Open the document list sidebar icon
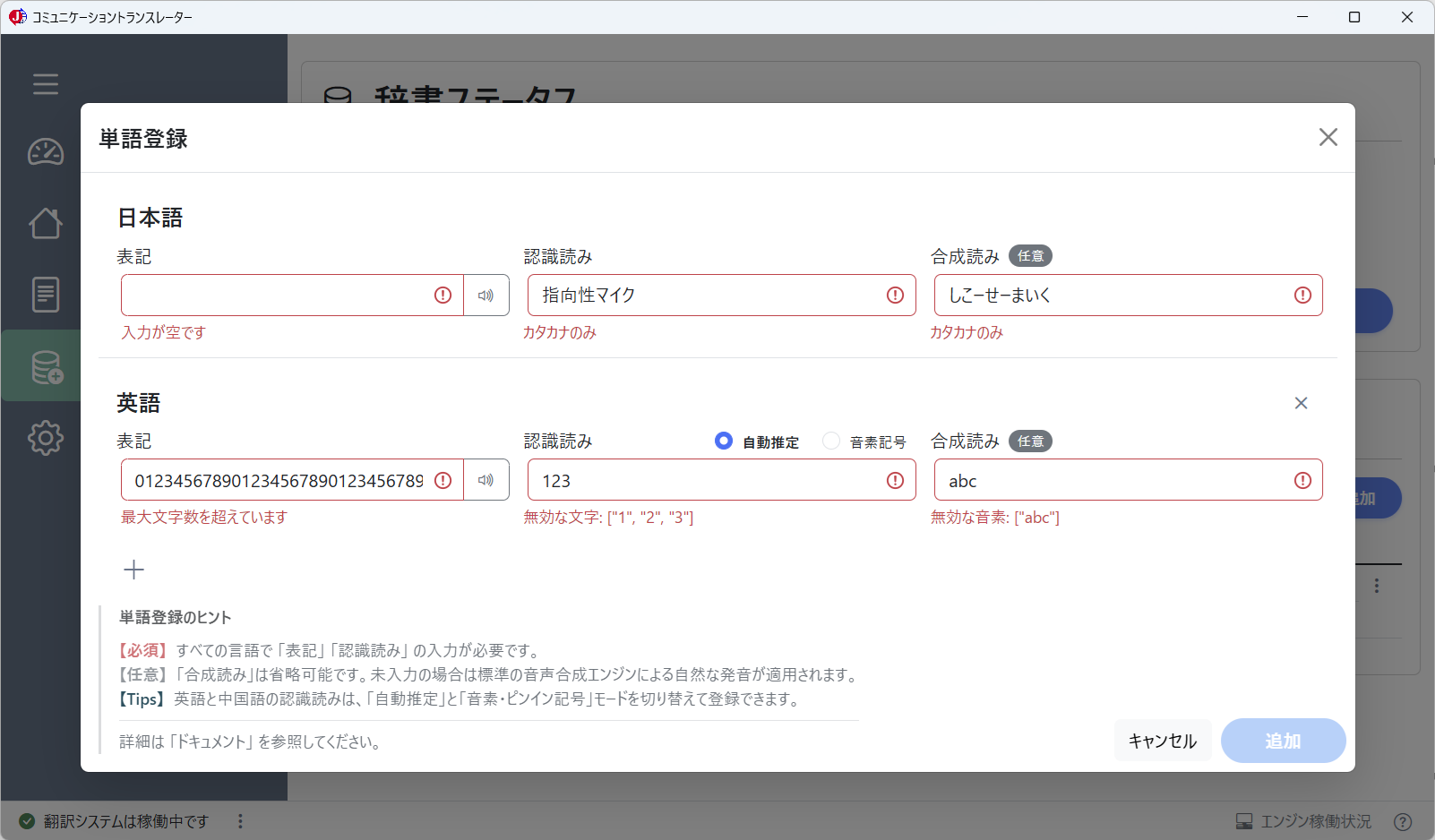 click(x=46, y=294)
